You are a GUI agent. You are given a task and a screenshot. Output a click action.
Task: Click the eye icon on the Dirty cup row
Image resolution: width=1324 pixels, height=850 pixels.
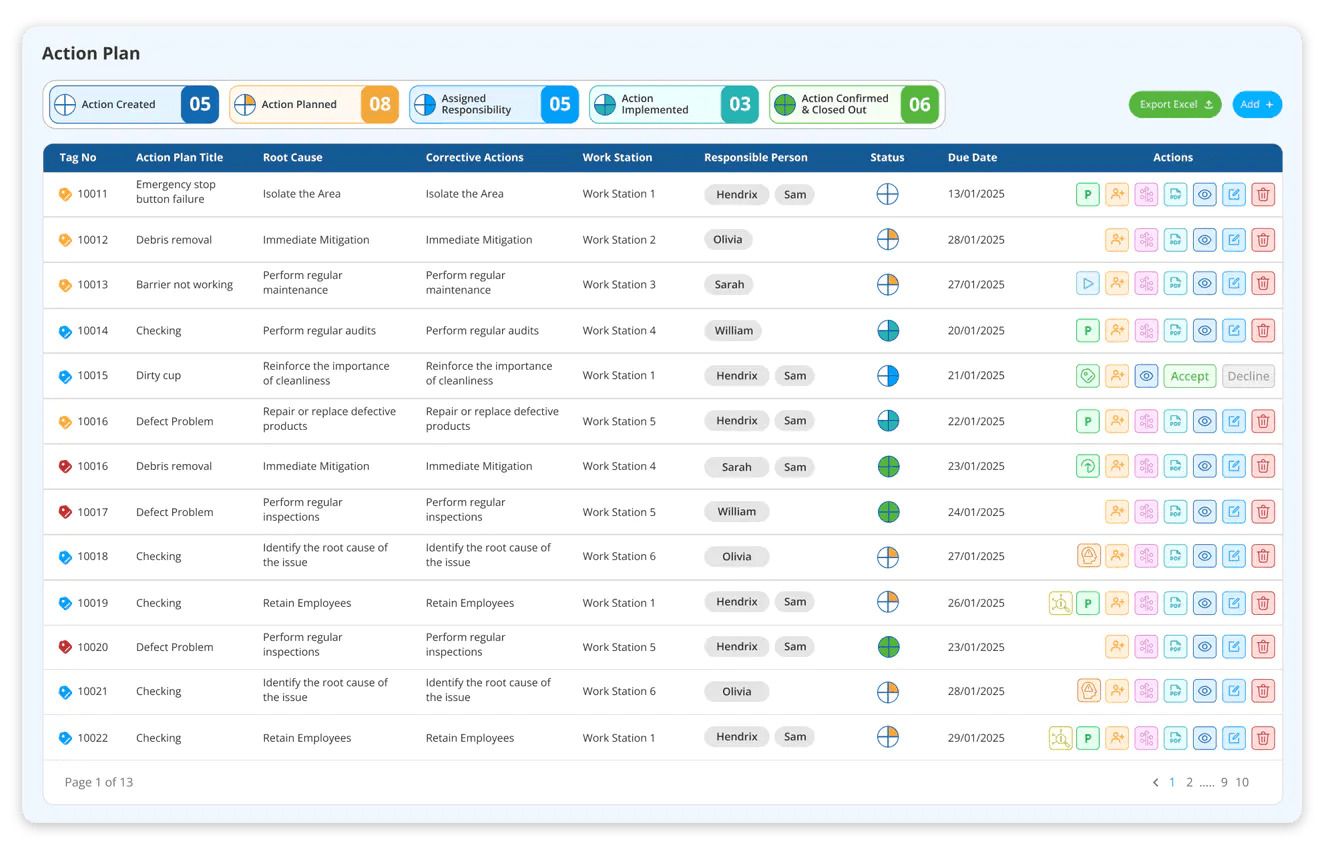1146,375
